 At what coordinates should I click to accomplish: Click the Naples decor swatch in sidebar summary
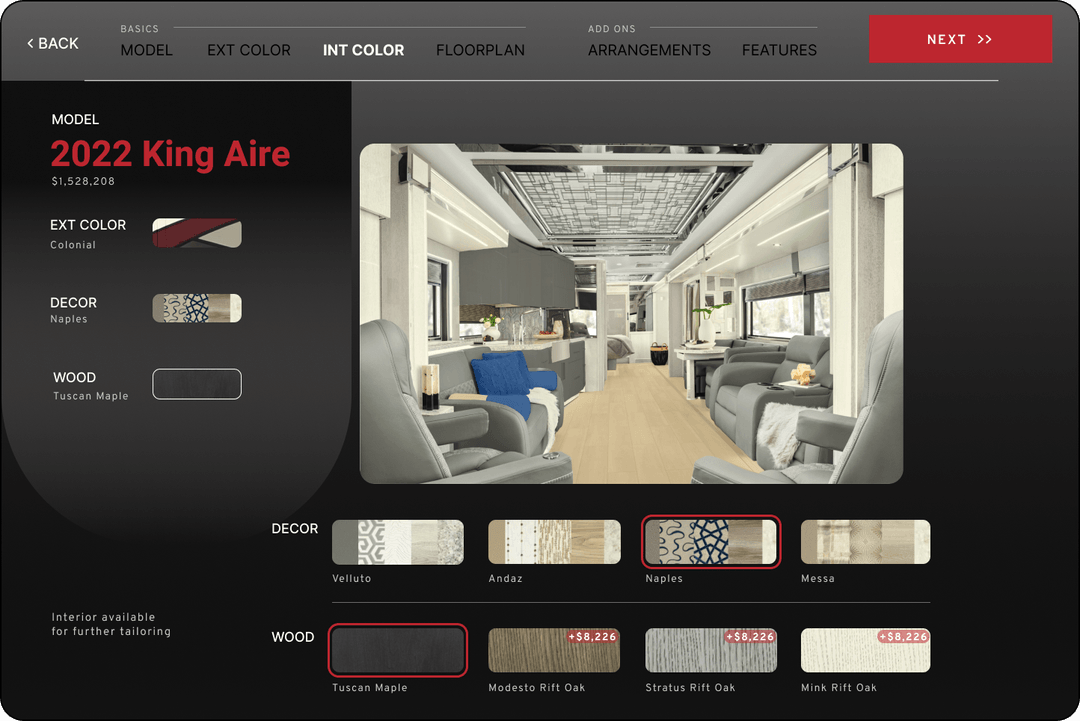pyautogui.click(x=197, y=308)
